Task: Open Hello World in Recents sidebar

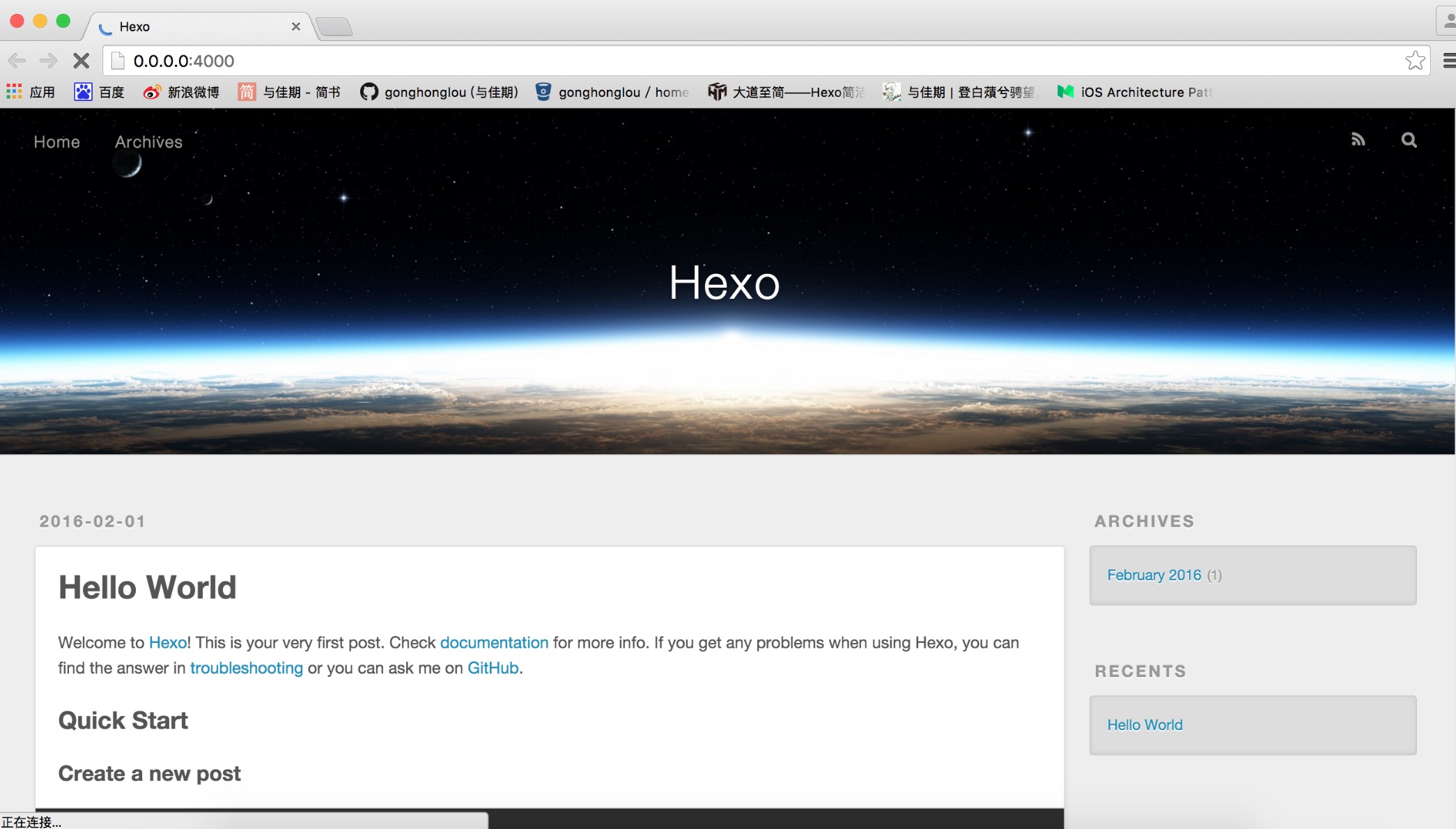Action: (1145, 725)
